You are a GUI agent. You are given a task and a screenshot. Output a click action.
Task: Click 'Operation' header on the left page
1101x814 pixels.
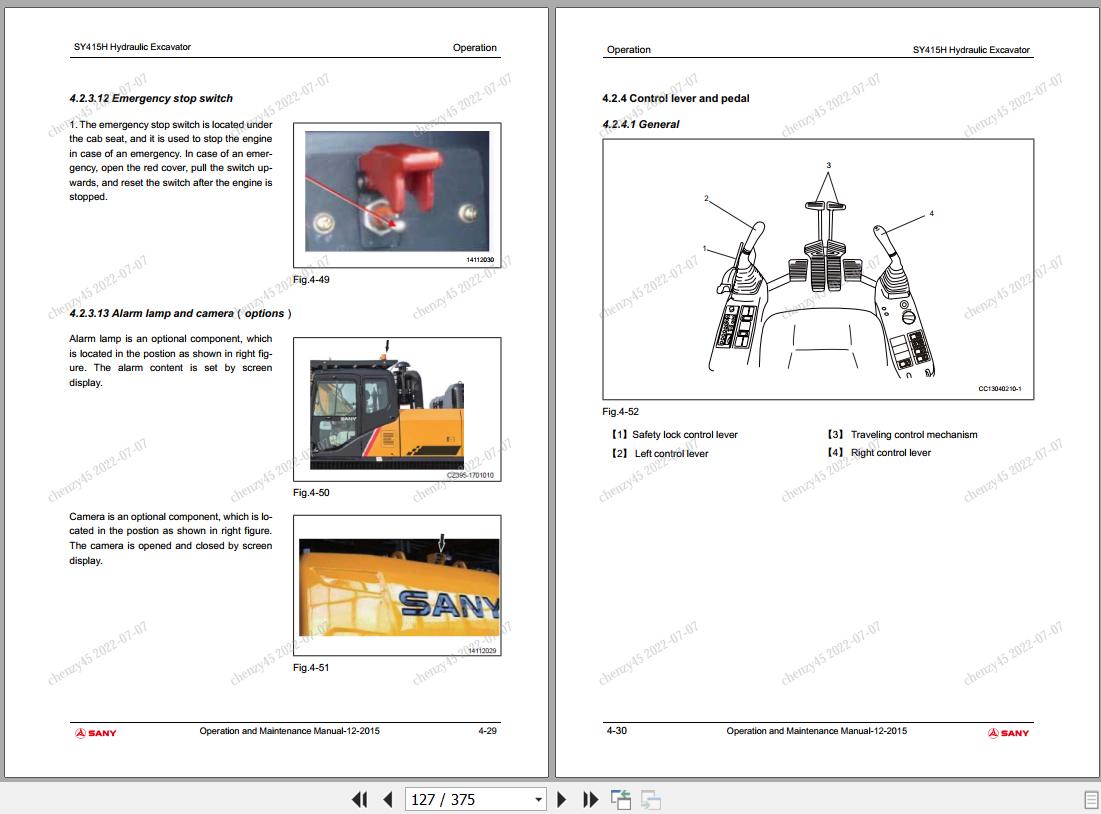click(x=475, y=48)
